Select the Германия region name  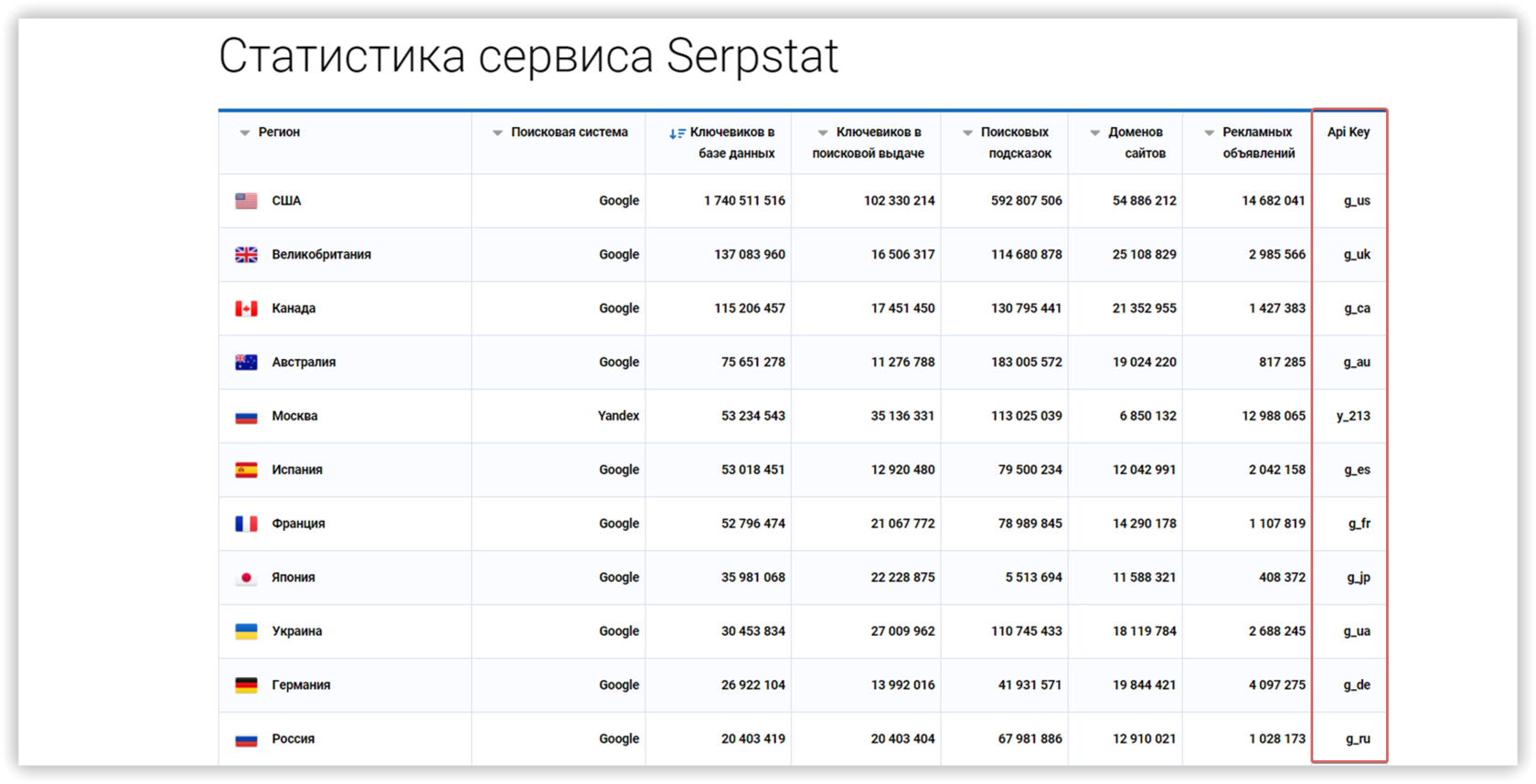click(x=301, y=685)
